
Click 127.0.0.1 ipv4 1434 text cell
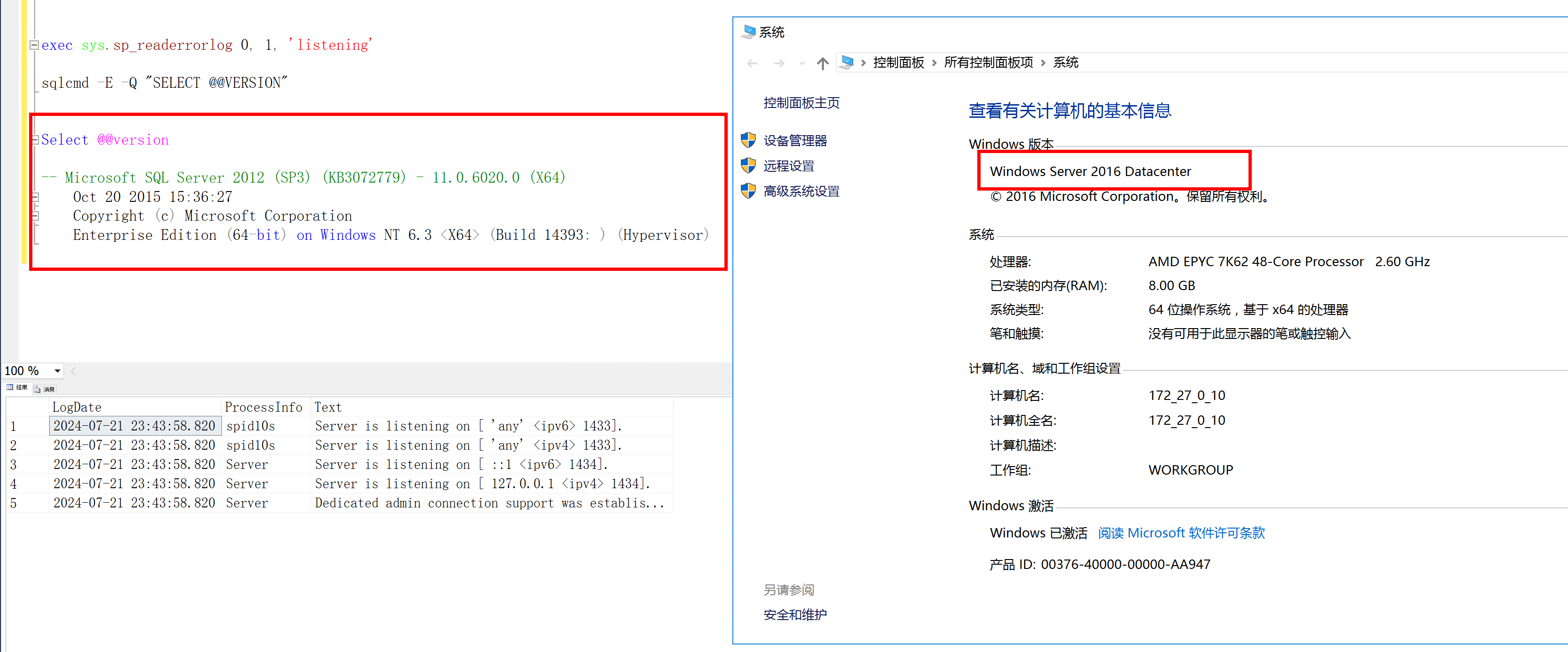coord(492,483)
